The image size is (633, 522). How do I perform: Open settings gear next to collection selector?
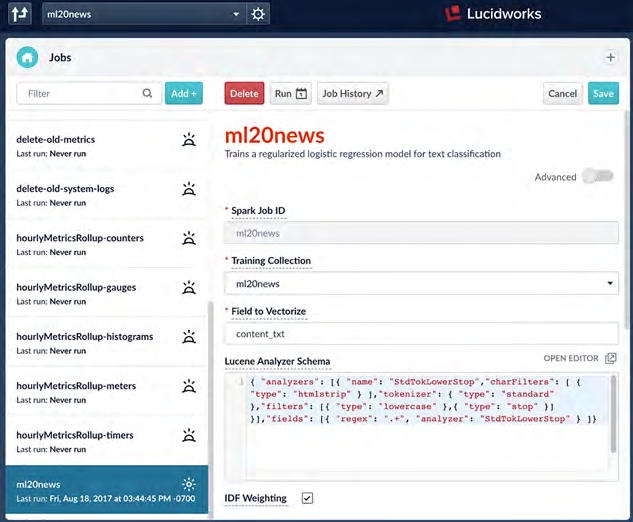258,14
